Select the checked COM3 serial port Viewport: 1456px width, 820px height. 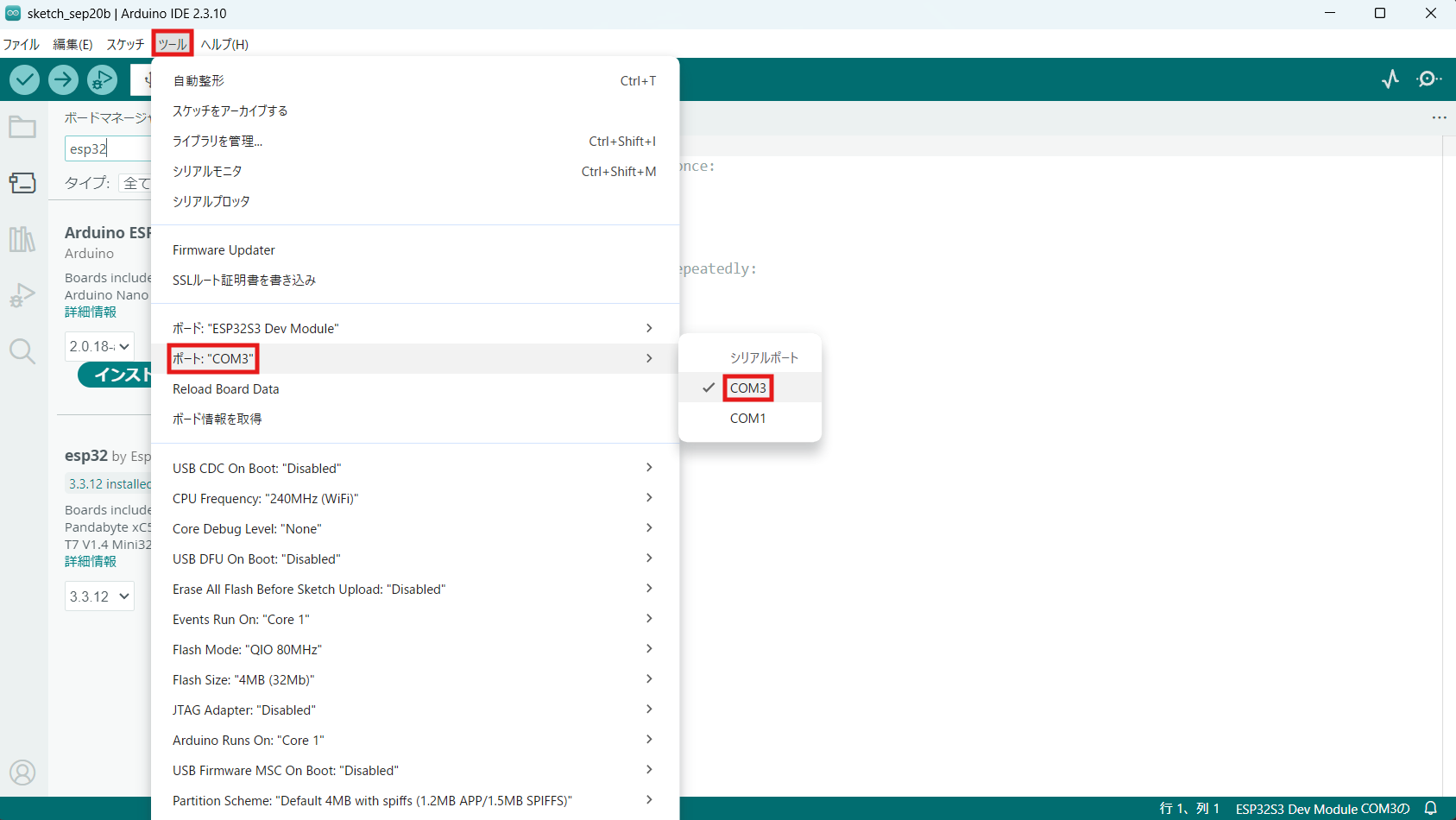[x=750, y=388]
